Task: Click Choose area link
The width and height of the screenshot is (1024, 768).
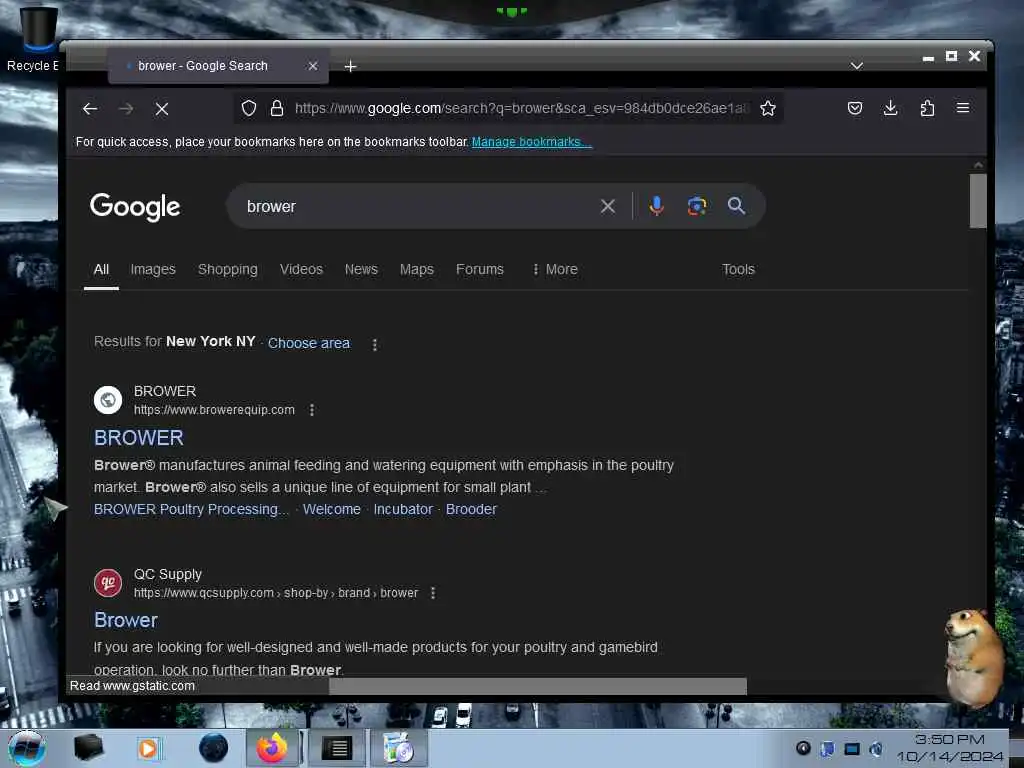Action: (x=309, y=343)
